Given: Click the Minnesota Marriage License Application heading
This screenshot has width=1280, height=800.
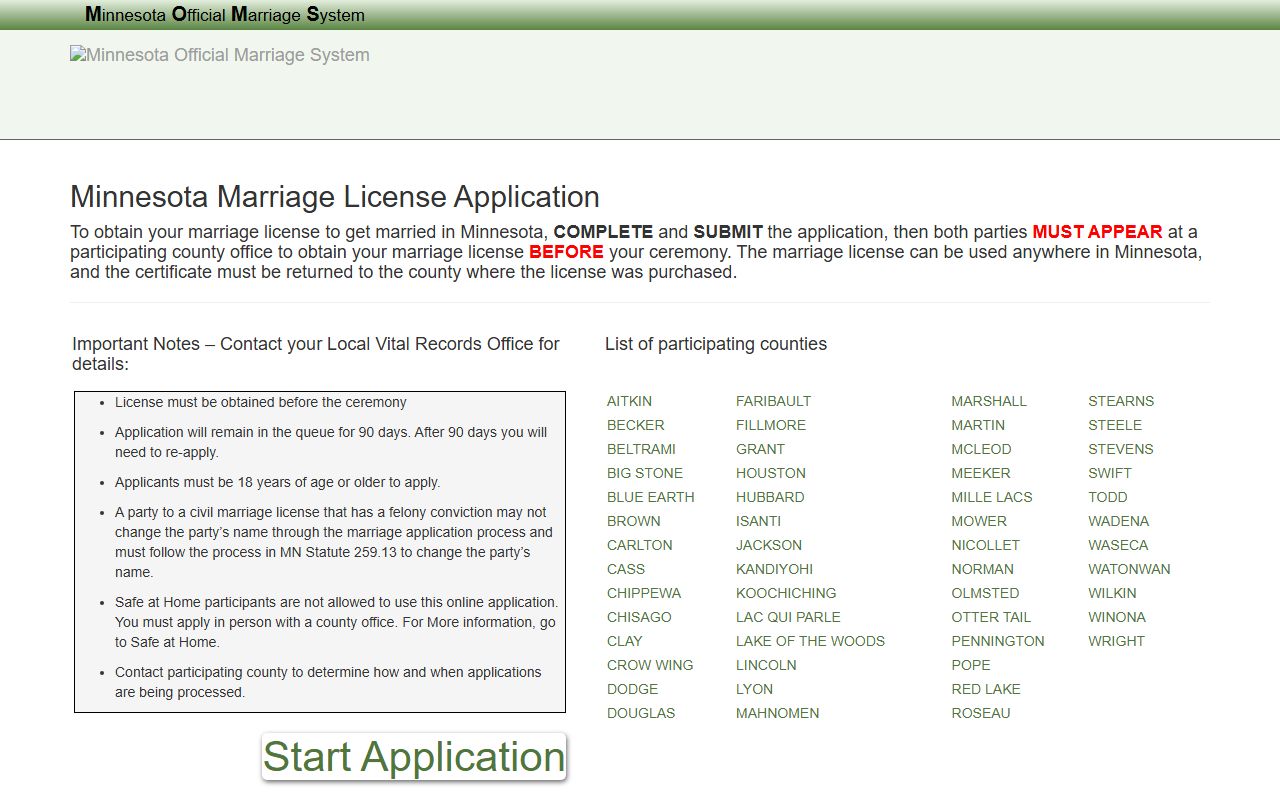Looking at the screenshot, I should click(x=335, y=196).
